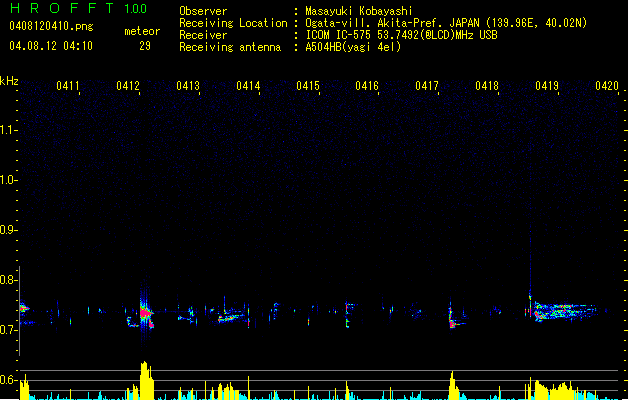Click the 0416 time marker

[367, 86]
